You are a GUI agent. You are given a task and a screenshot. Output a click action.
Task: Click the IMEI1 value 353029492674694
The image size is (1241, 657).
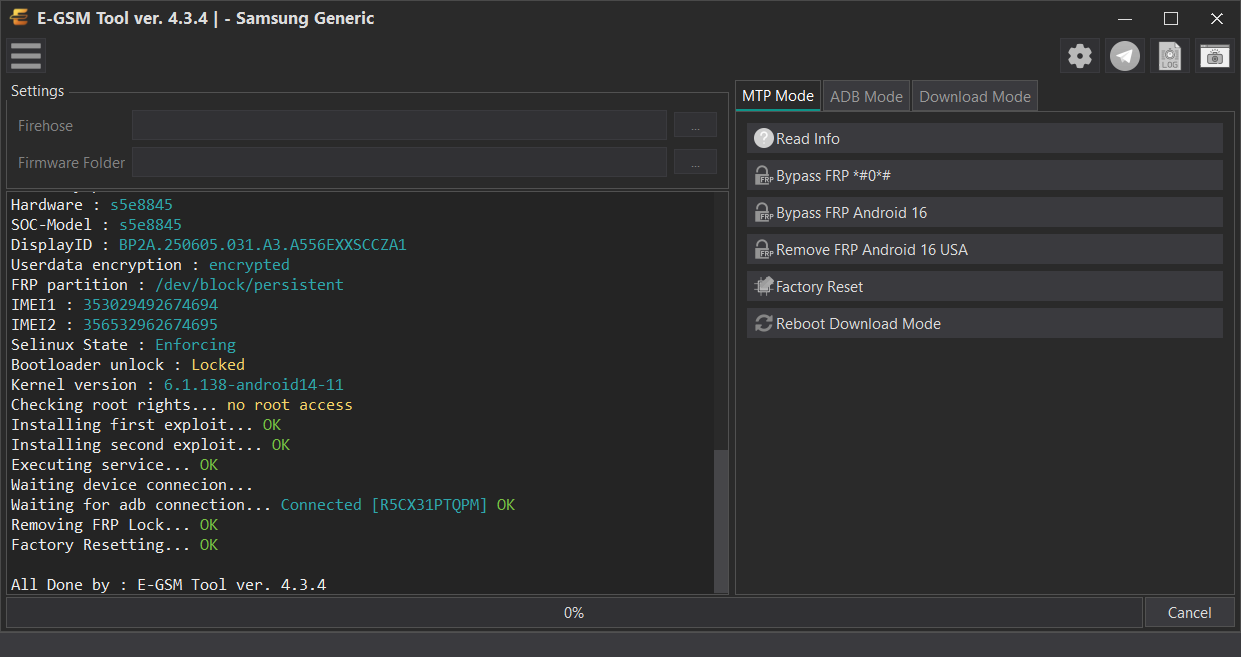(150, 304)
